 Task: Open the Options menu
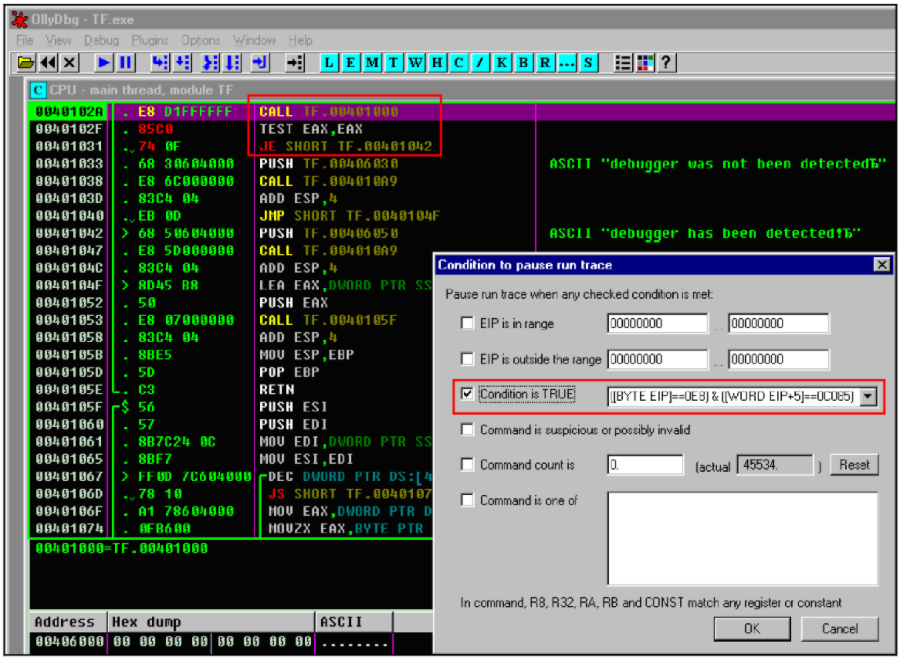pos(201,40)
